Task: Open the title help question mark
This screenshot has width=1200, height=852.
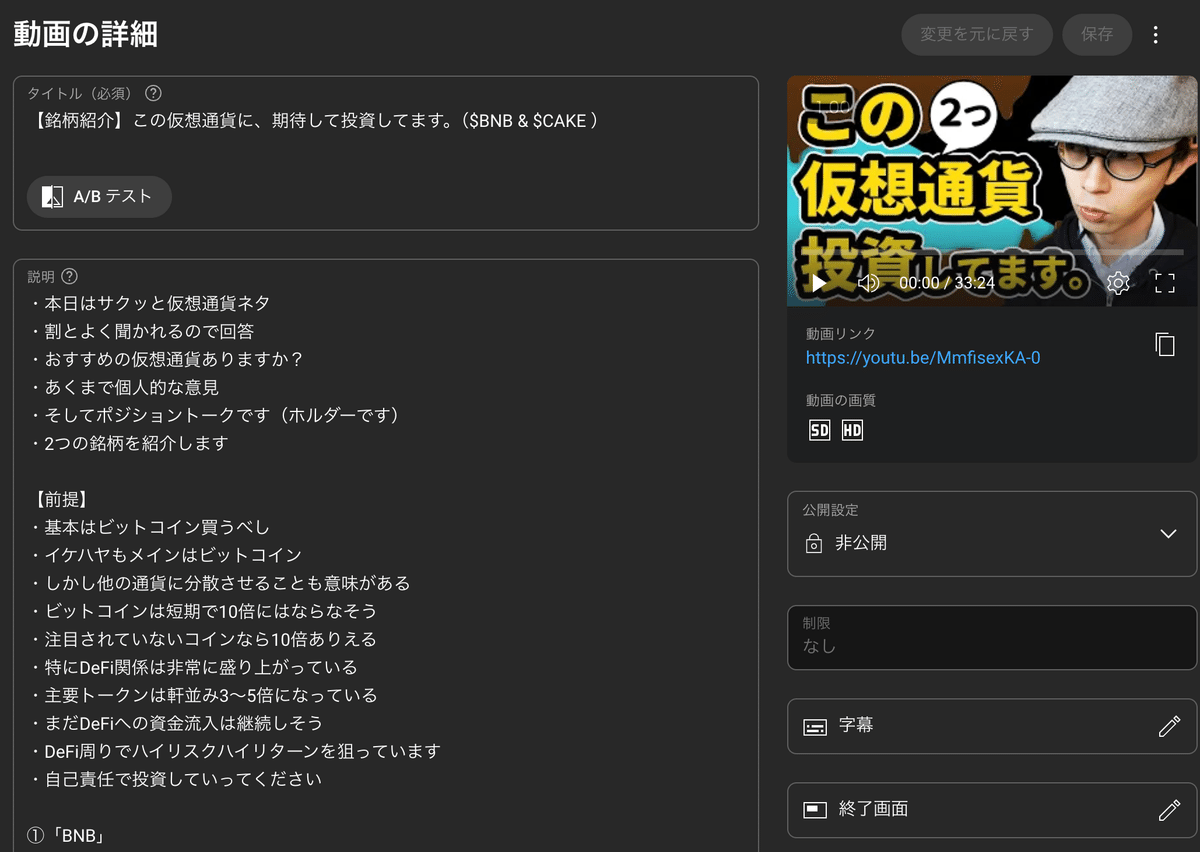Action: (152, 92)
